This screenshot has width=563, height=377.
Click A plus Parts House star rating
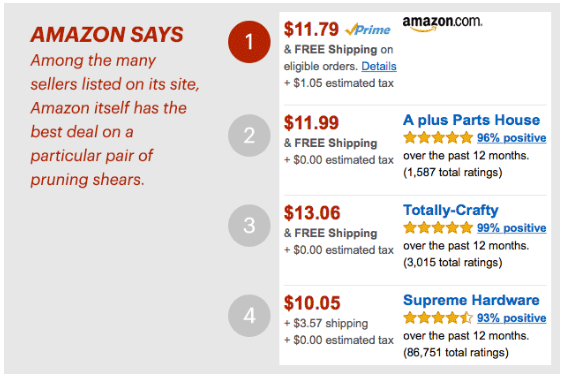tap(438, 138)
